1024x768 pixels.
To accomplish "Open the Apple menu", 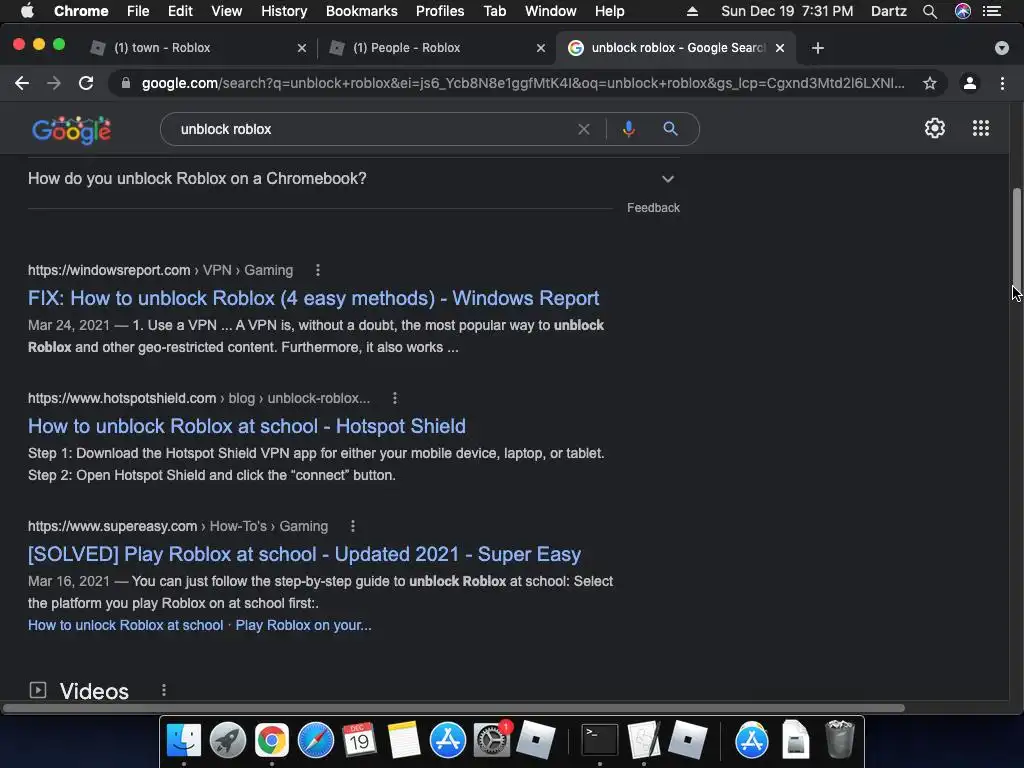I will tap(27, 11).
